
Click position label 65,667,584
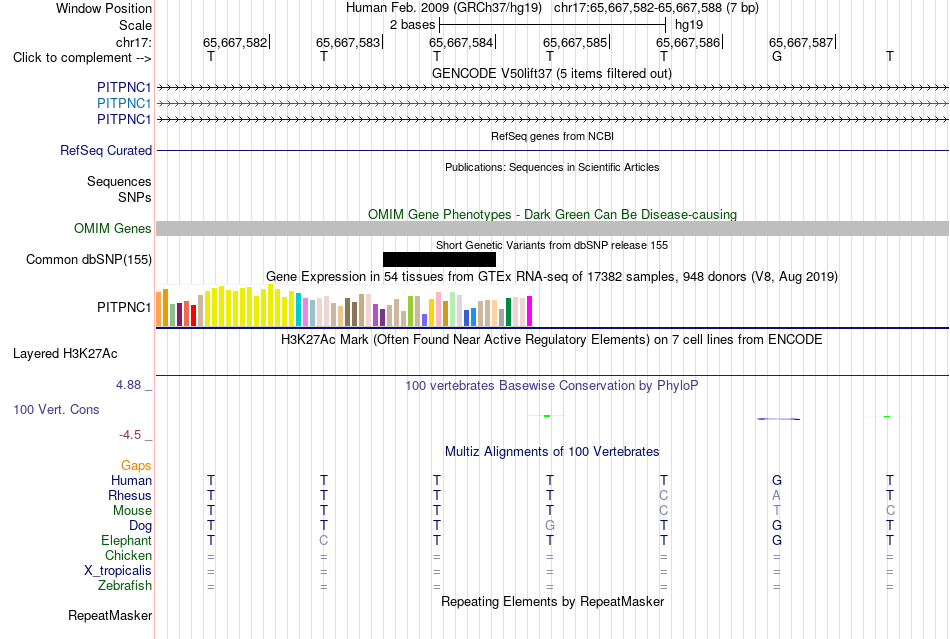pos(461,42)
